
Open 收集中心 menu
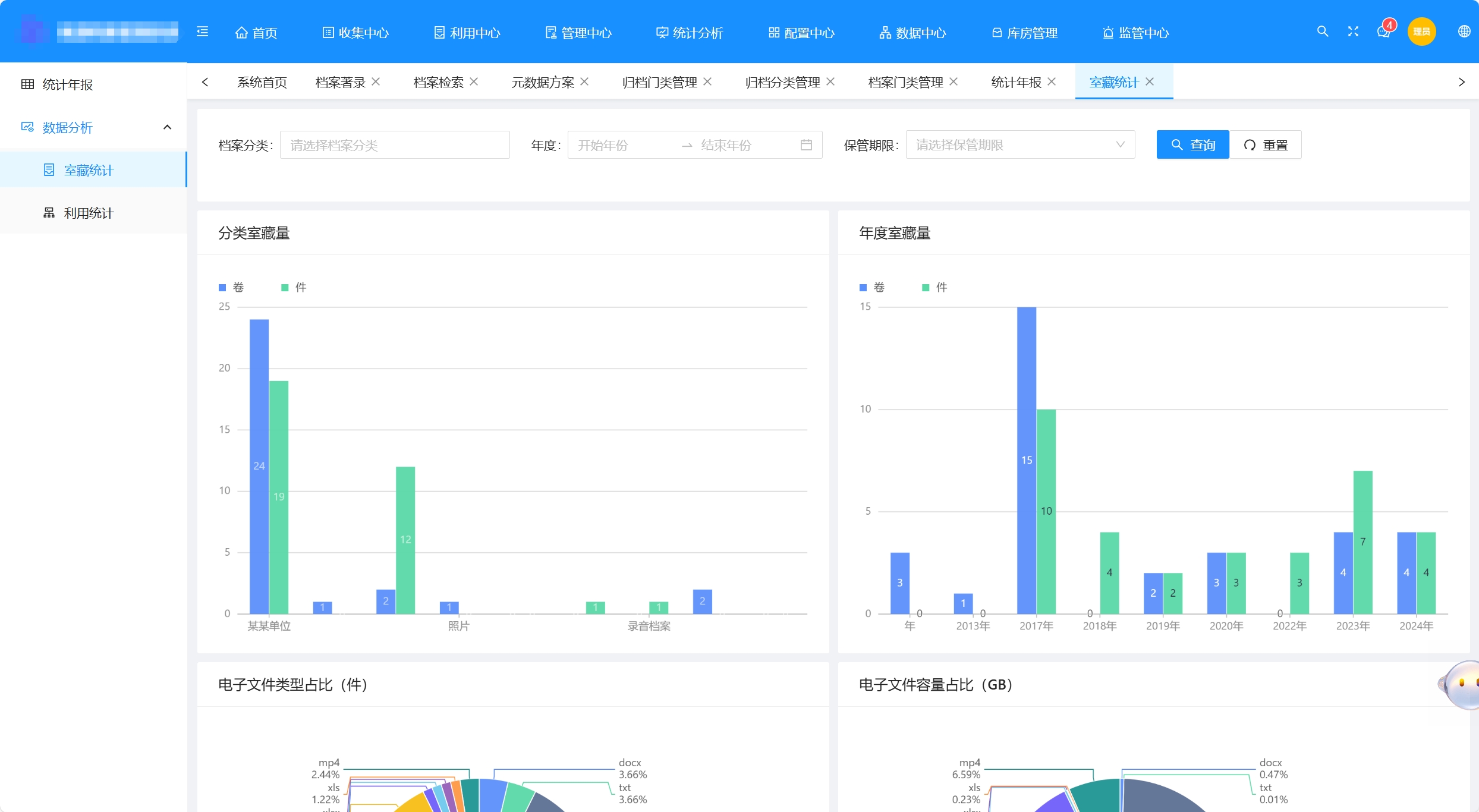coord(355,33)
